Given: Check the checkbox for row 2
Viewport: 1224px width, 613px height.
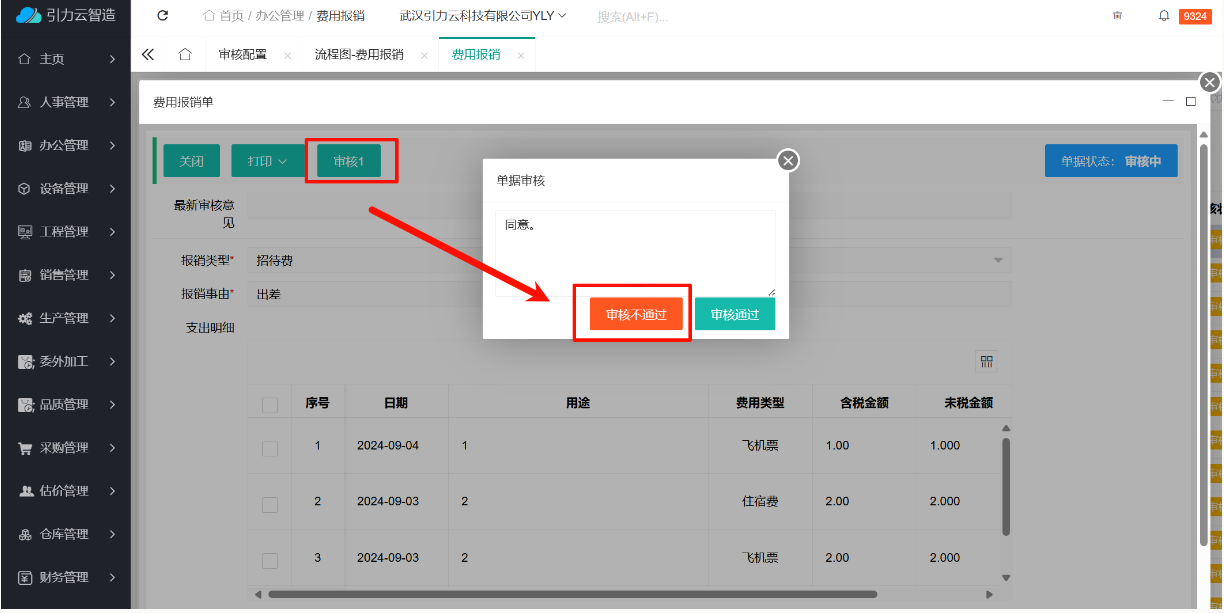Looking at the screenshot, I should tap(270, 504).
